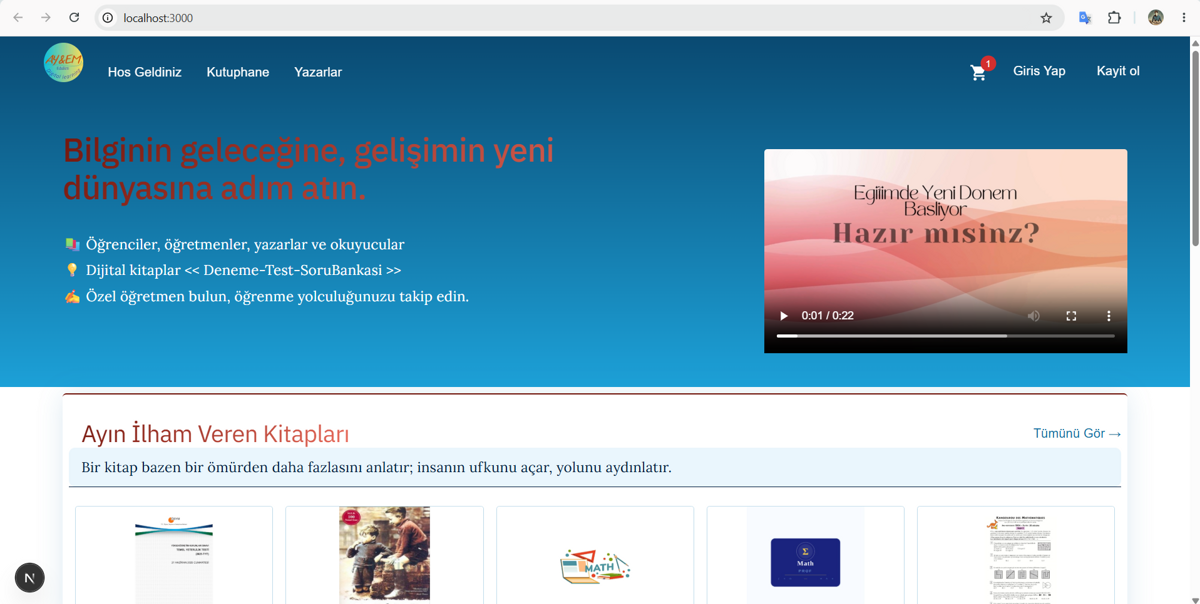
Task: Click the Tümünü Gör link
Action: point(1077,433)
